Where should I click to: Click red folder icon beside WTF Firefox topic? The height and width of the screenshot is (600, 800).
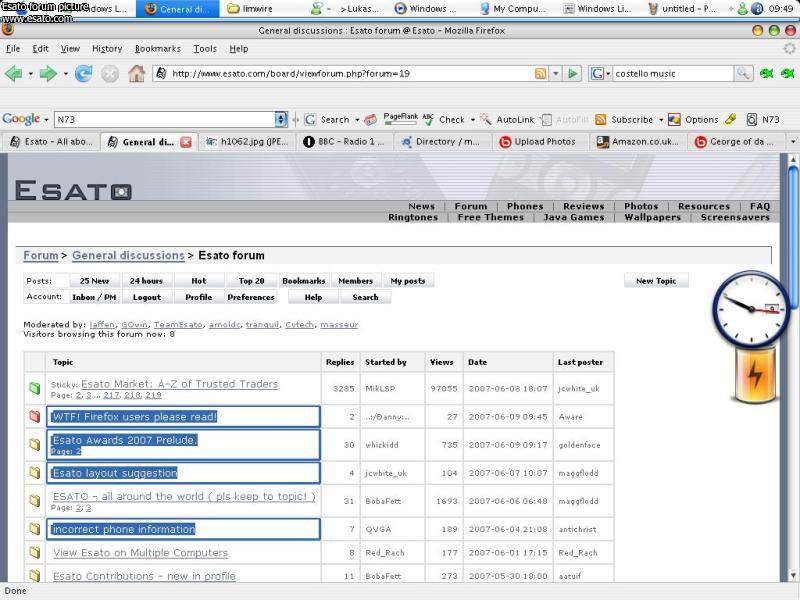coord(35,416)
